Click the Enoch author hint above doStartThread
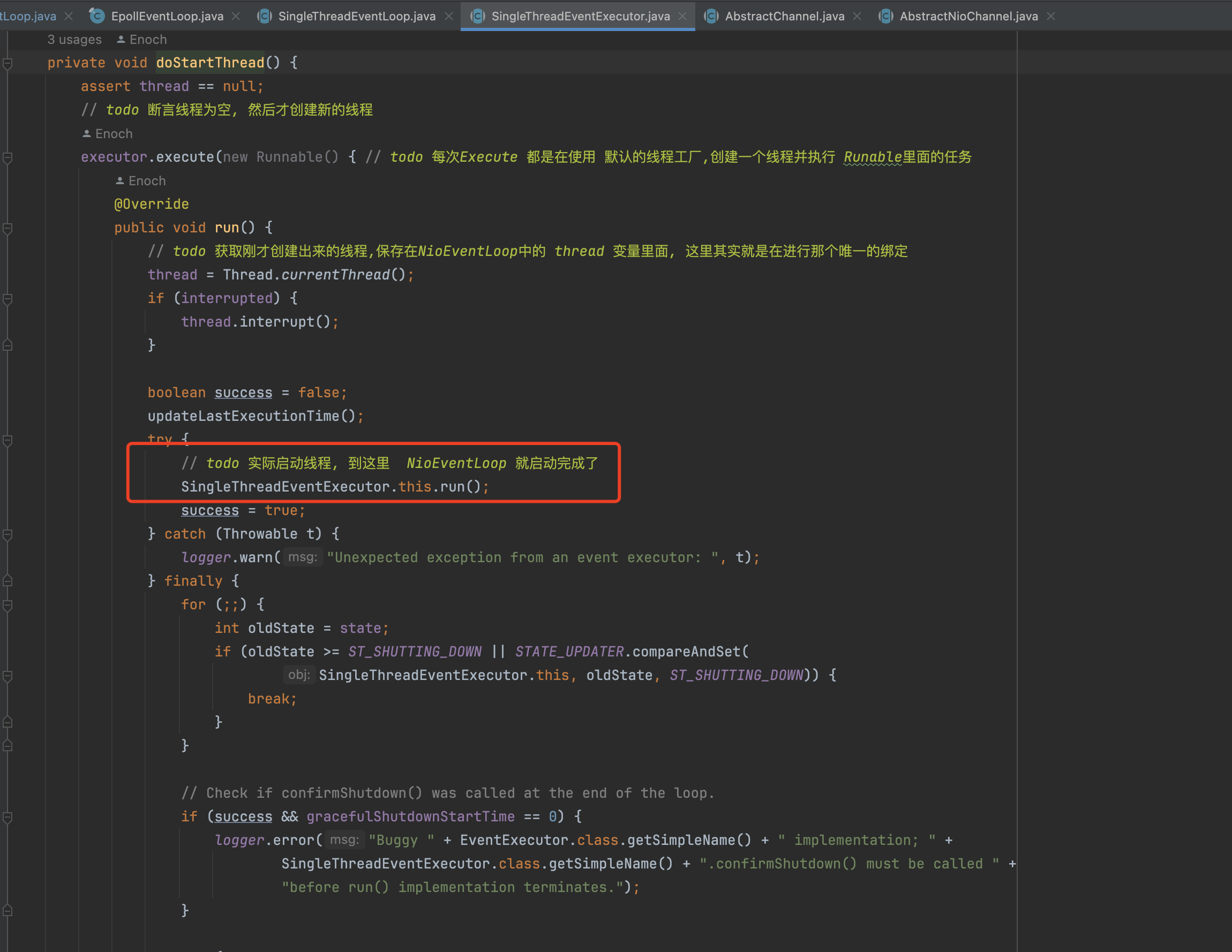The height and width of the screenshot is (952, 1232). tap(148, 40)
